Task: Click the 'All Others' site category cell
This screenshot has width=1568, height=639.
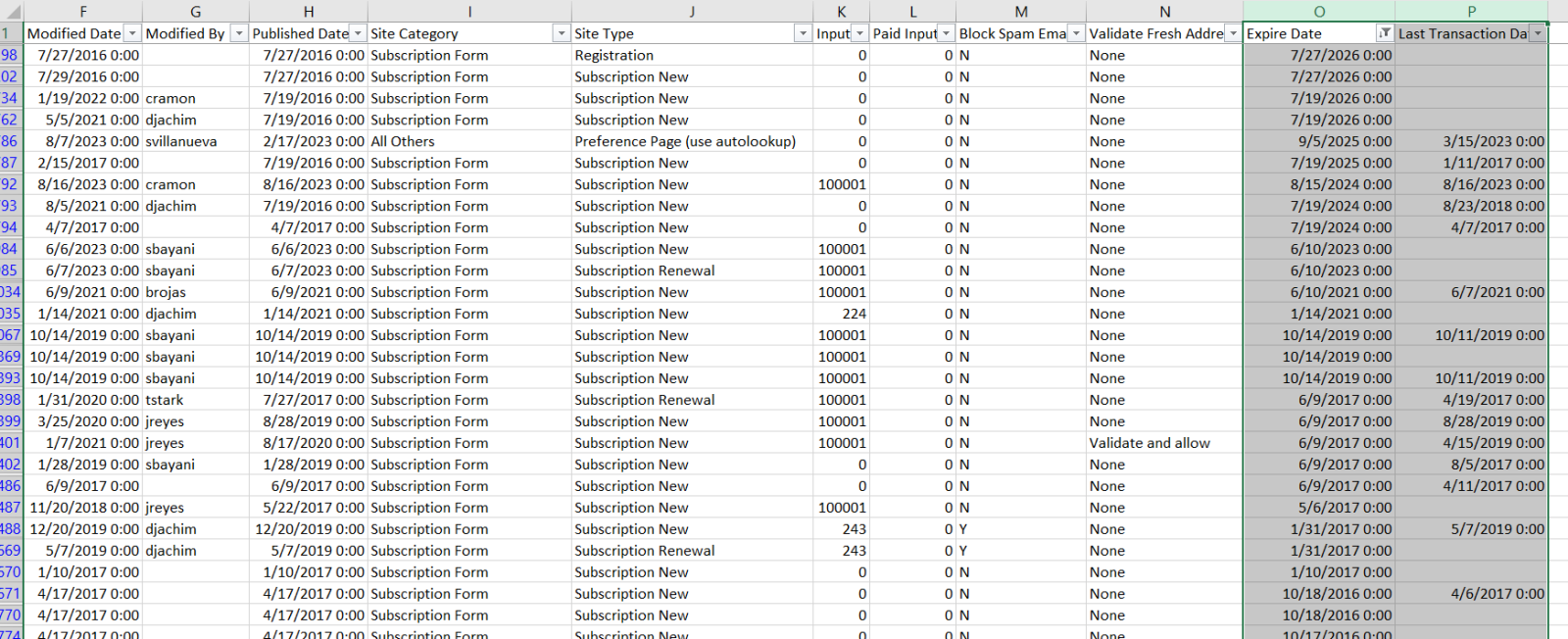Action: coord(403,141)
